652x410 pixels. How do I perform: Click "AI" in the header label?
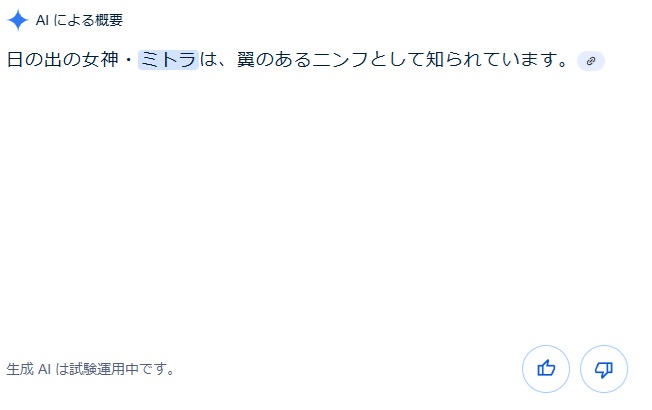tap(42, 20)
